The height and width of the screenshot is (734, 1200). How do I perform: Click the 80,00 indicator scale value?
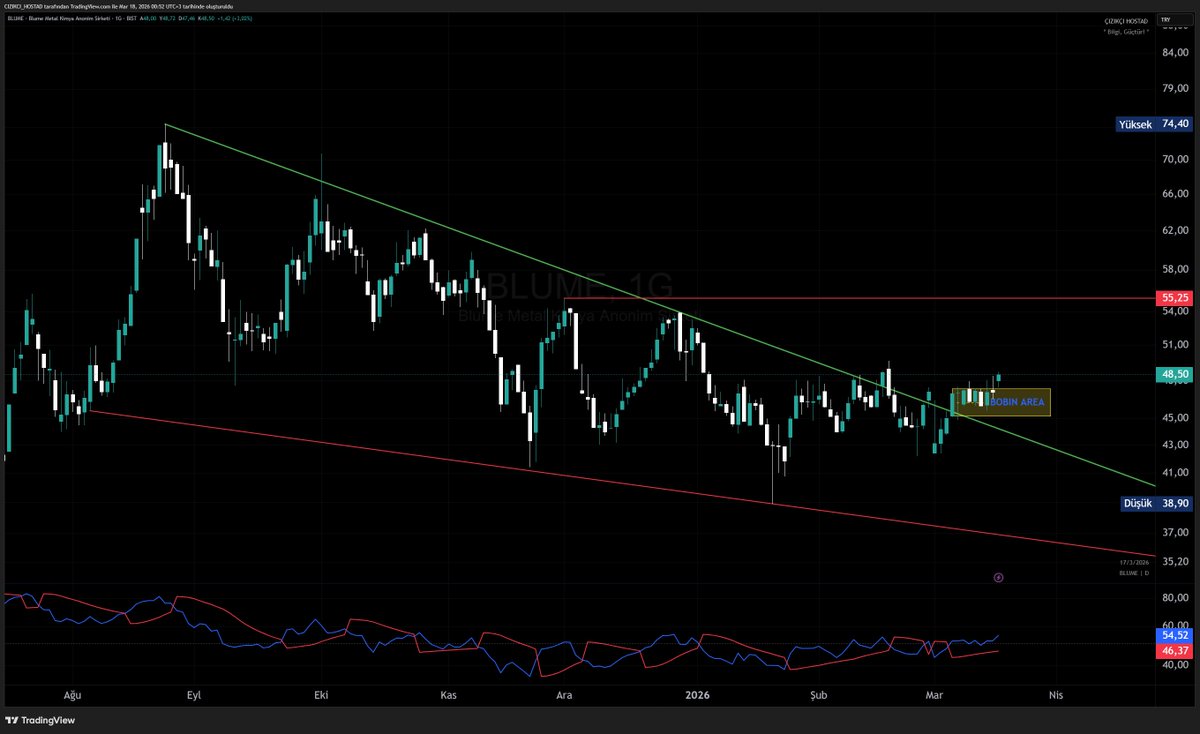point(1174,598)
